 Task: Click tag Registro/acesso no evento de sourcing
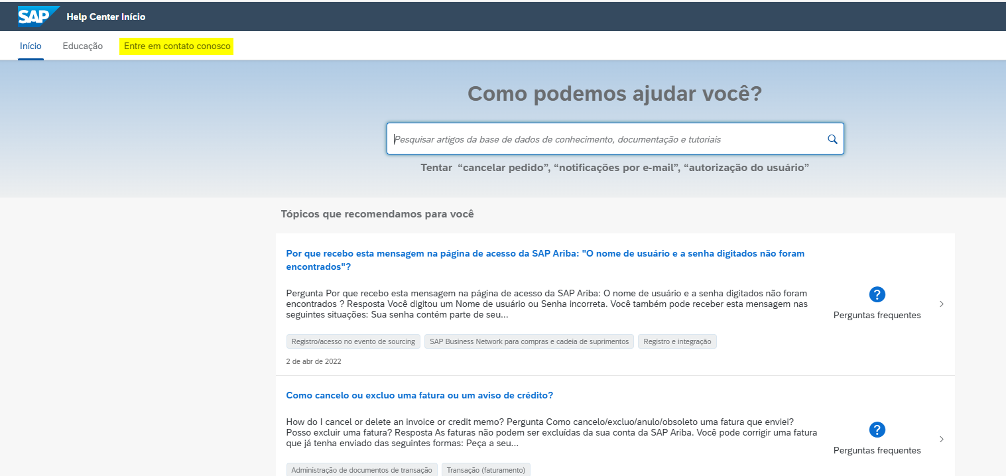(x=353, y=342)
